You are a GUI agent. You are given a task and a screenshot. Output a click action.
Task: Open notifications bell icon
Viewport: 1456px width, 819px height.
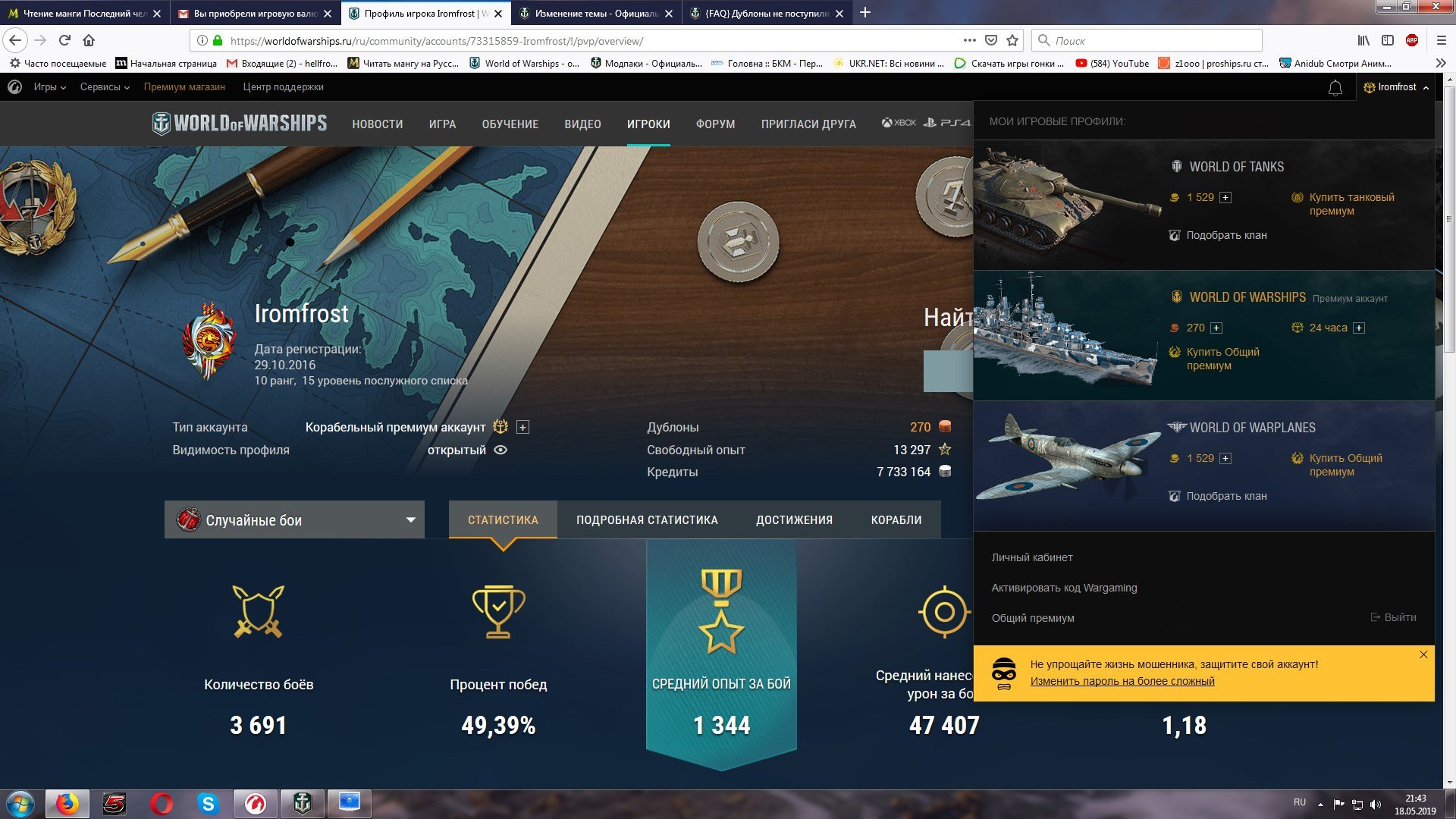[1335, 88]
